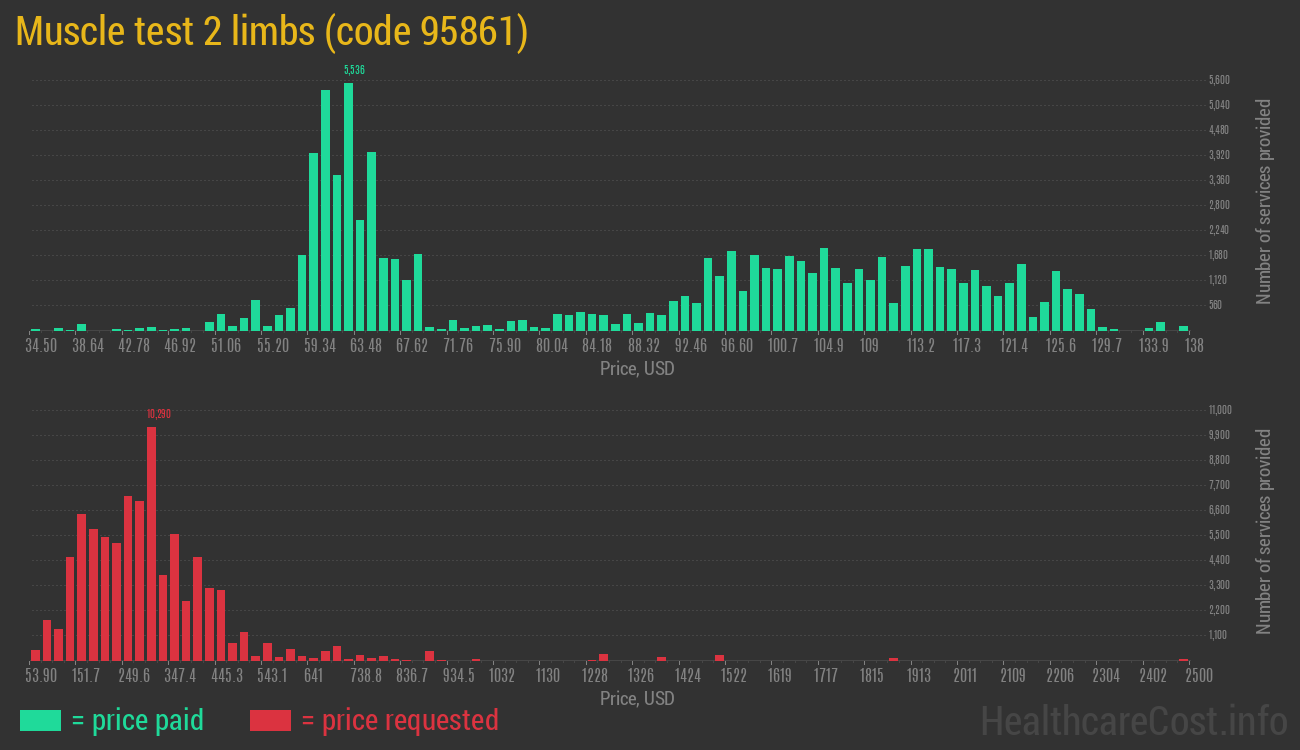Click the 11,000 y-axis label

click(x=1219, y=410)
